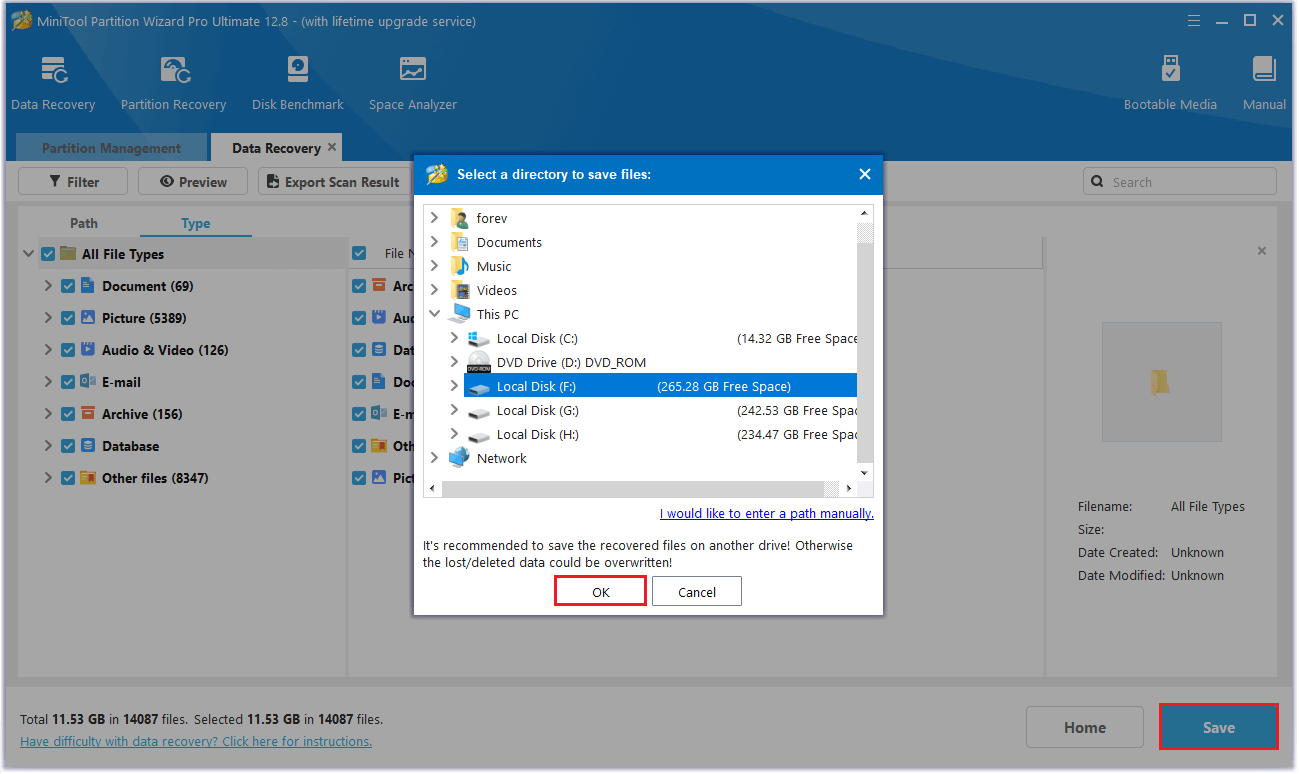Click 'I would like to enter a path manually' link

(766, 513)
